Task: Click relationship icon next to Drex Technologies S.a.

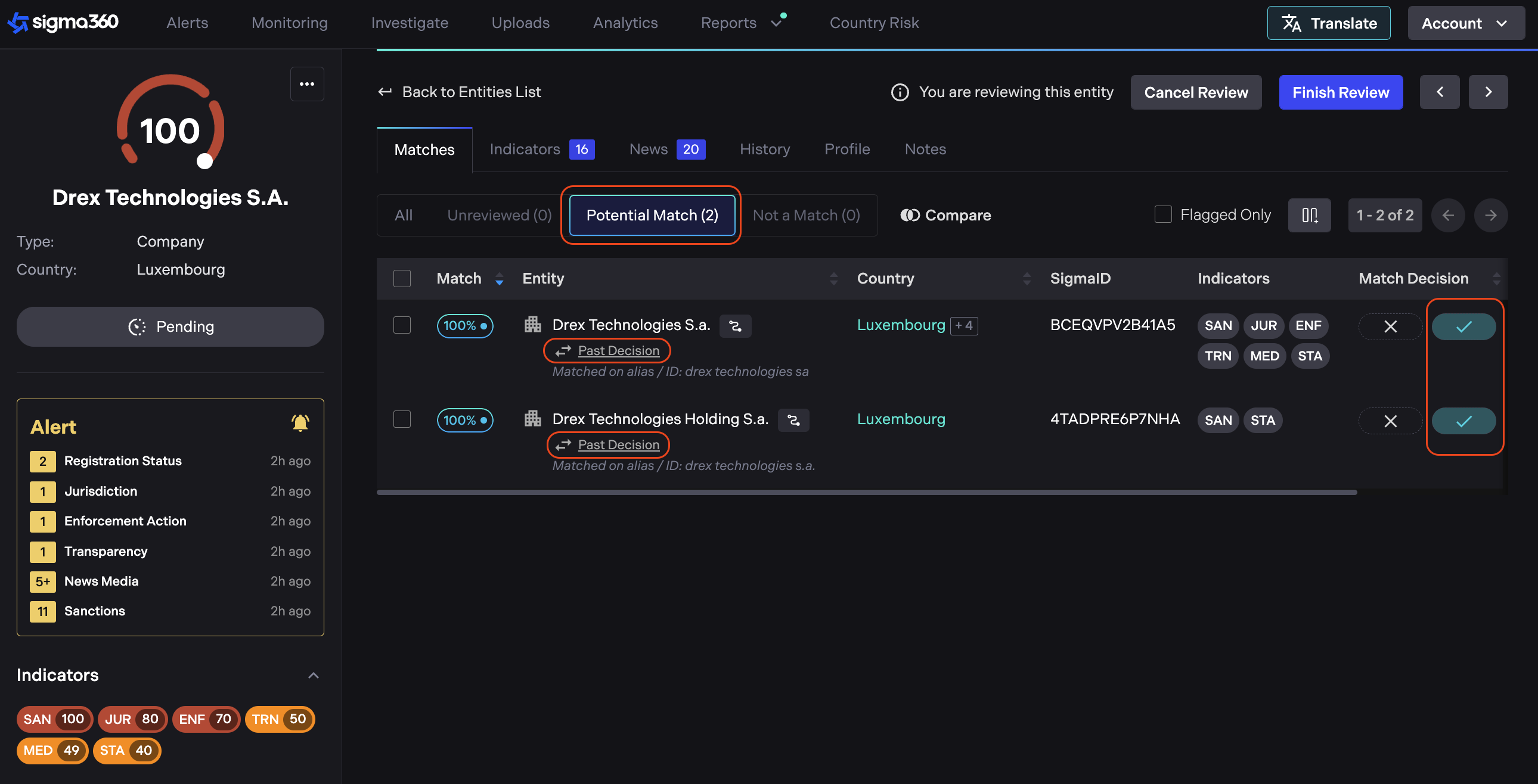Action: coord(735,326)
